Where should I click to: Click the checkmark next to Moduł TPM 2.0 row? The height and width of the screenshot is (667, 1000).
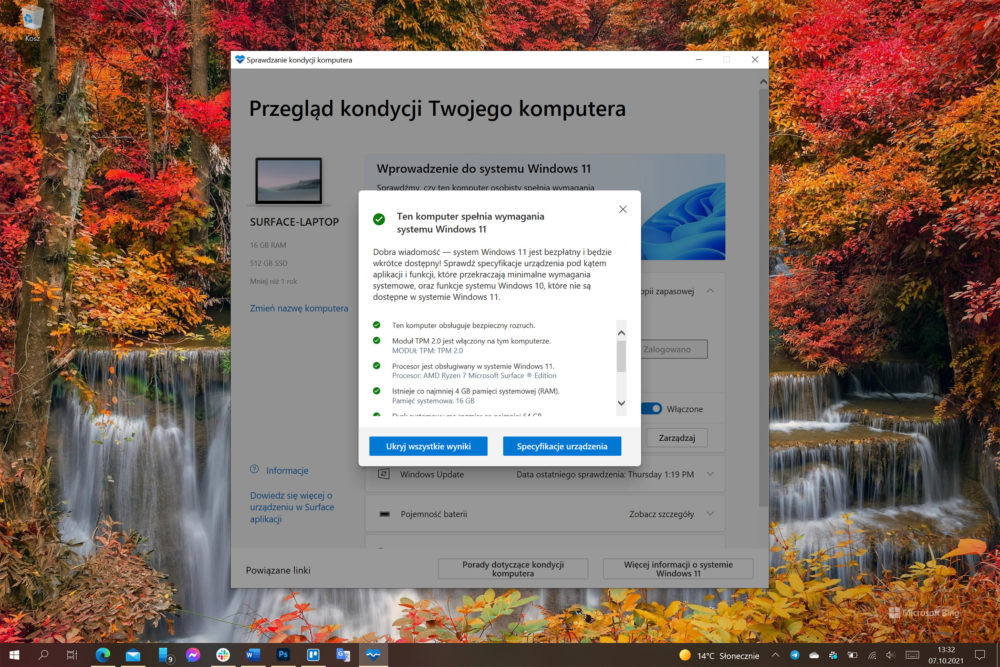click(x=376, y=341)
